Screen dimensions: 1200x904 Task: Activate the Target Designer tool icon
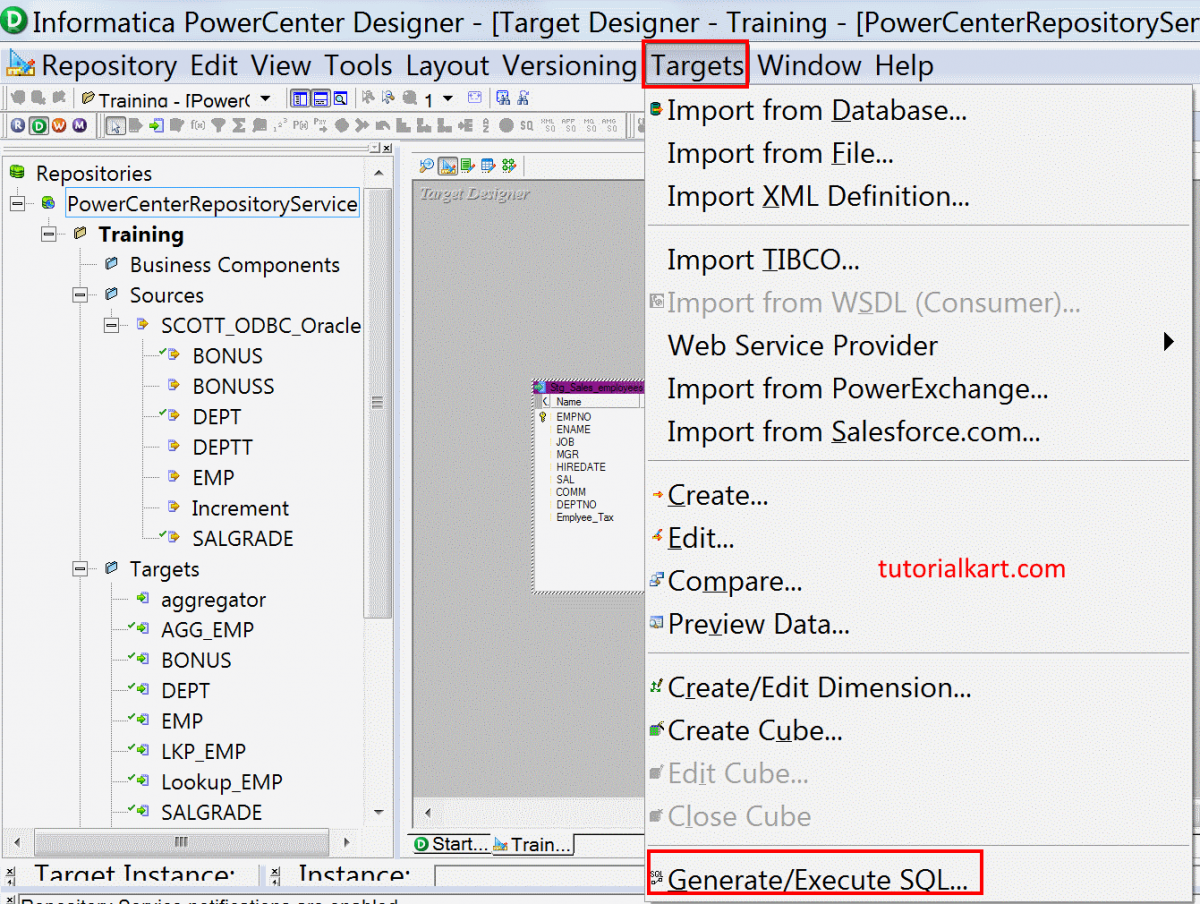(x=448, y=165)
